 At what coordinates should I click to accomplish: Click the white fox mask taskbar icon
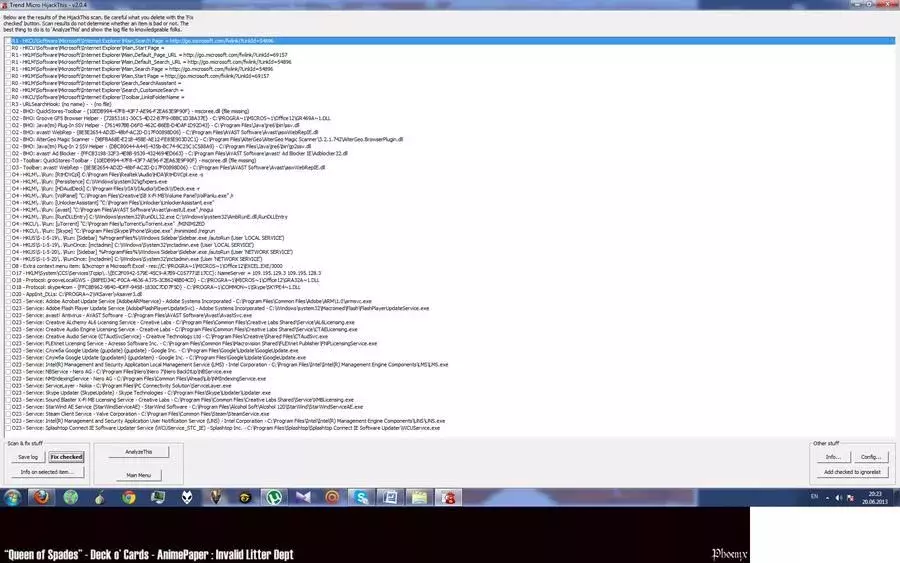187,497
